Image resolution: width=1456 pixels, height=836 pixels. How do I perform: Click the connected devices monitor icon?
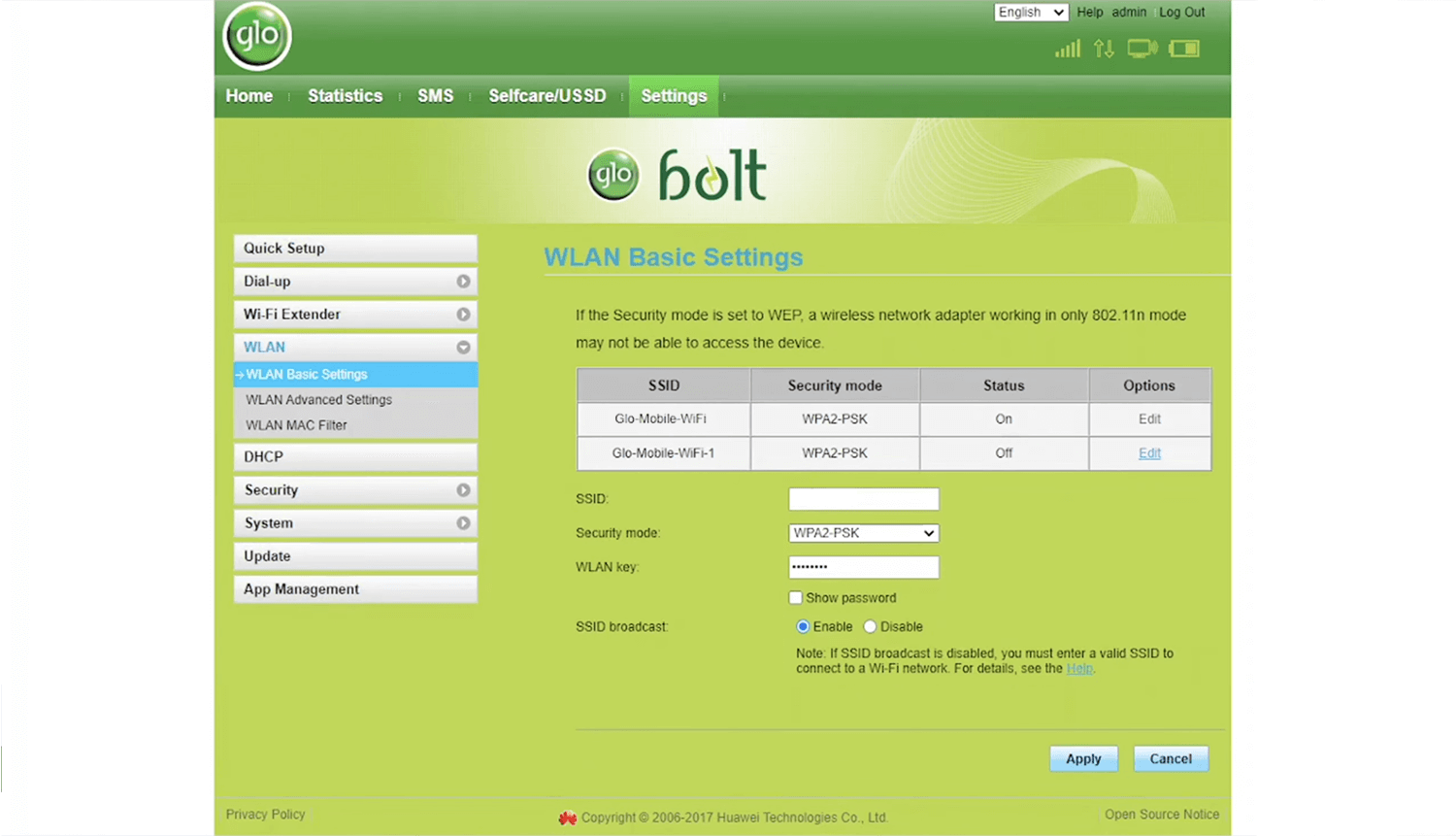[1142, 49]
